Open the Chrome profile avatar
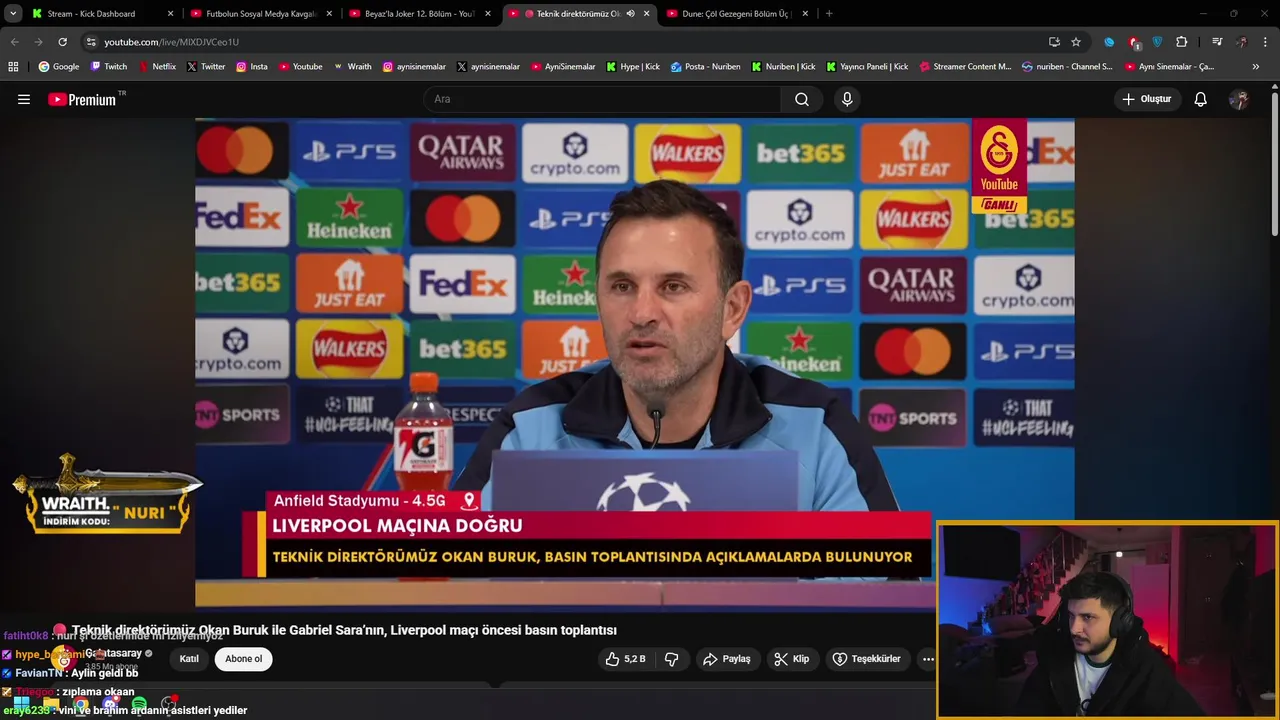 (1242, 42)
